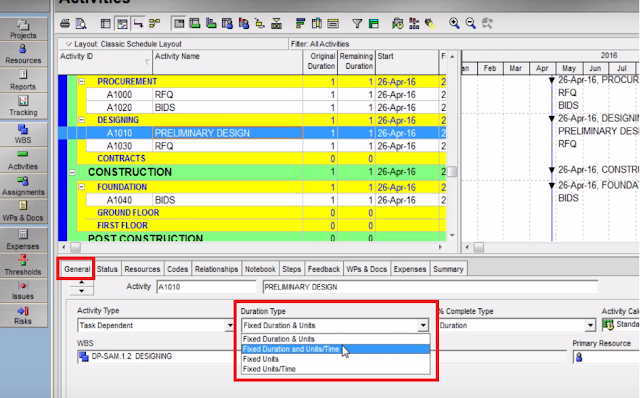Click the Duration Type dropdown arrow
640x398 pixels.
(423, 325)
